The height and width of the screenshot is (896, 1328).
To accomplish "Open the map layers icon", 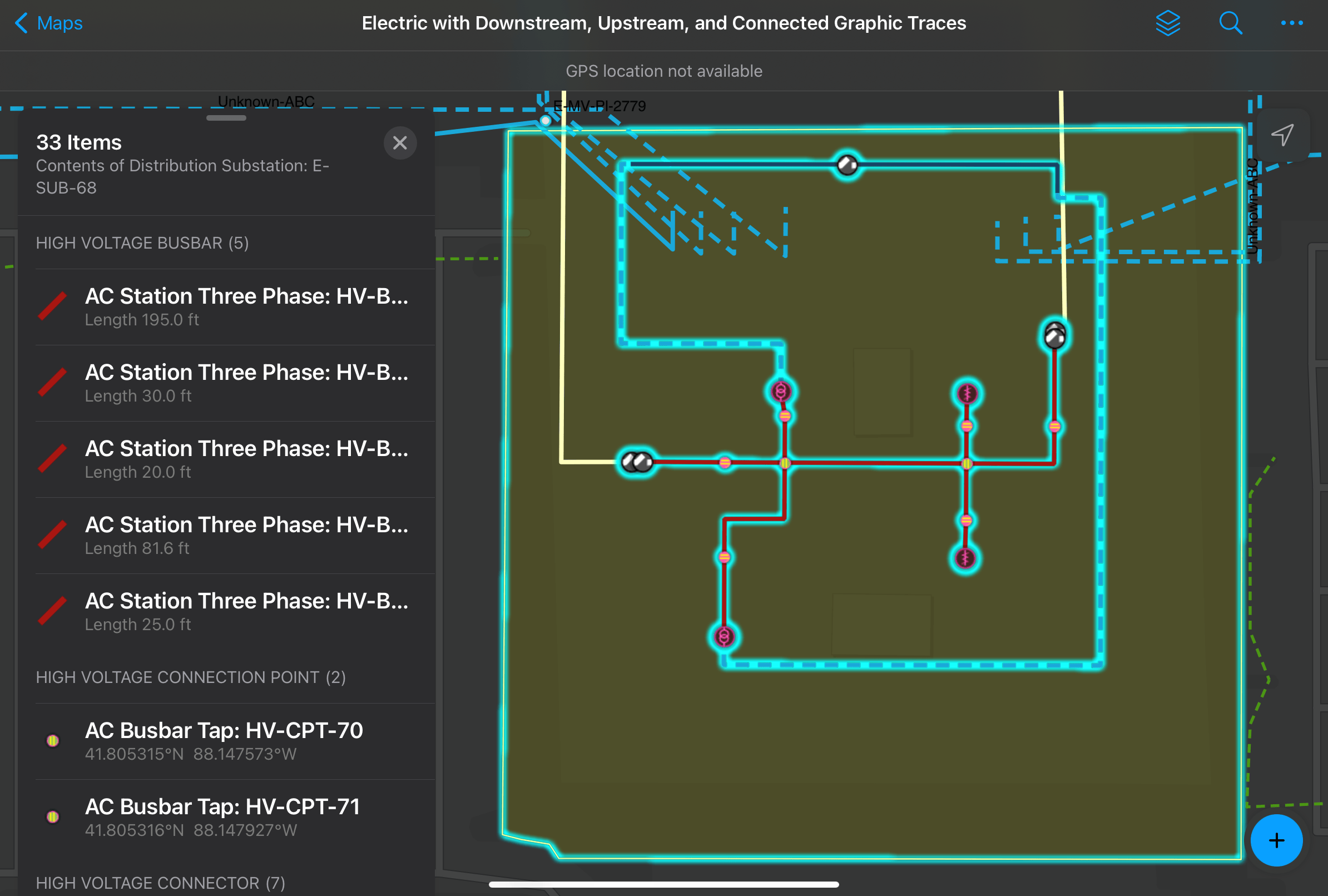I will pos(1167,23).
